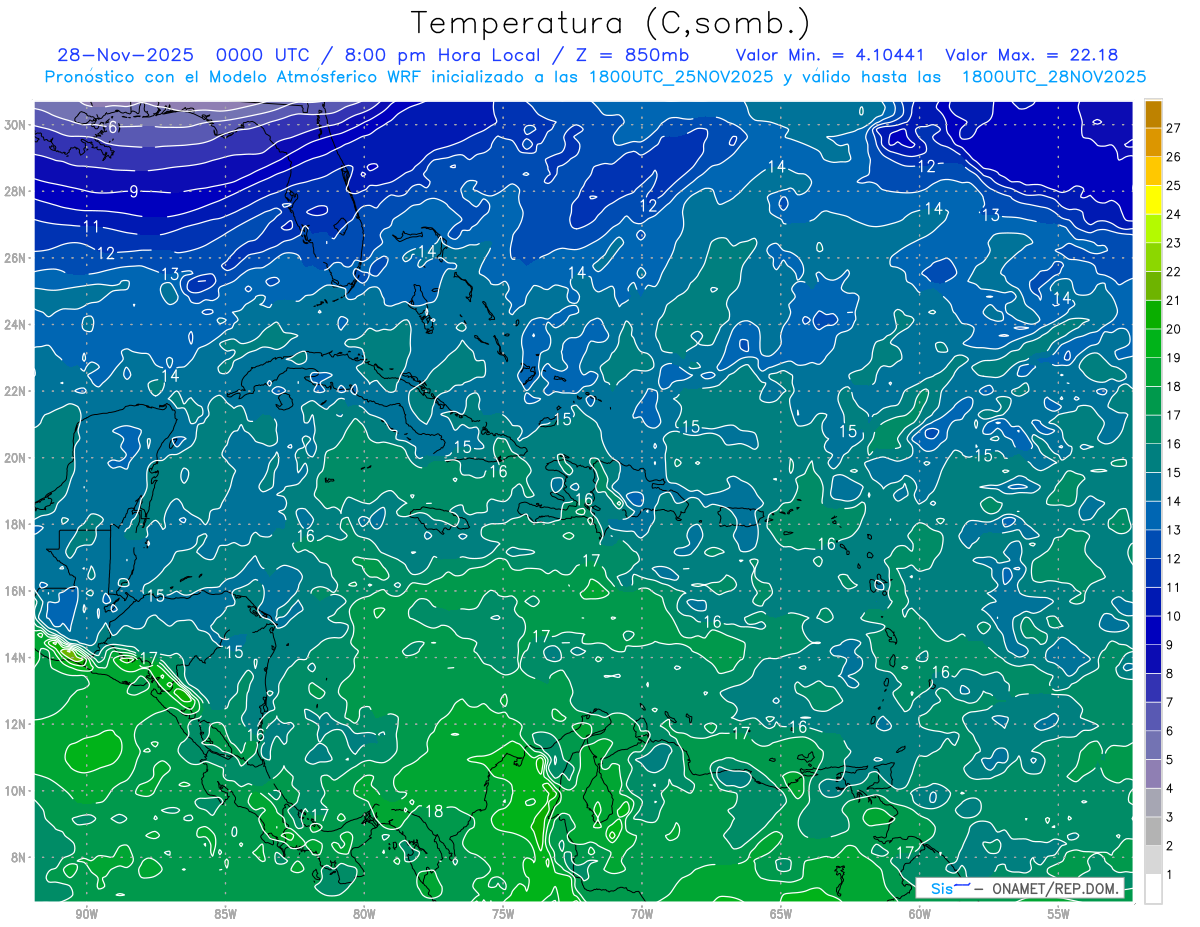Image resolution: width=1200 pixels, height=927 pixels.
Task: Click the "30N" latitude label
Action: click(15, 125)
